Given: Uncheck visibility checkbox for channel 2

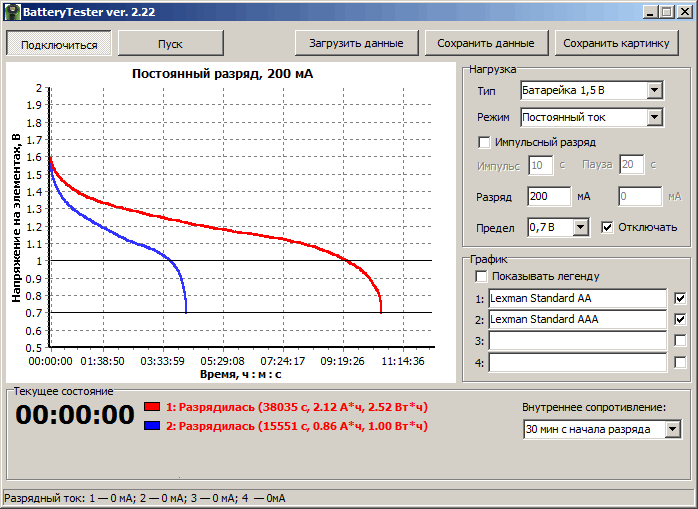Looking at the screenshot, I should tap(680, 319).
